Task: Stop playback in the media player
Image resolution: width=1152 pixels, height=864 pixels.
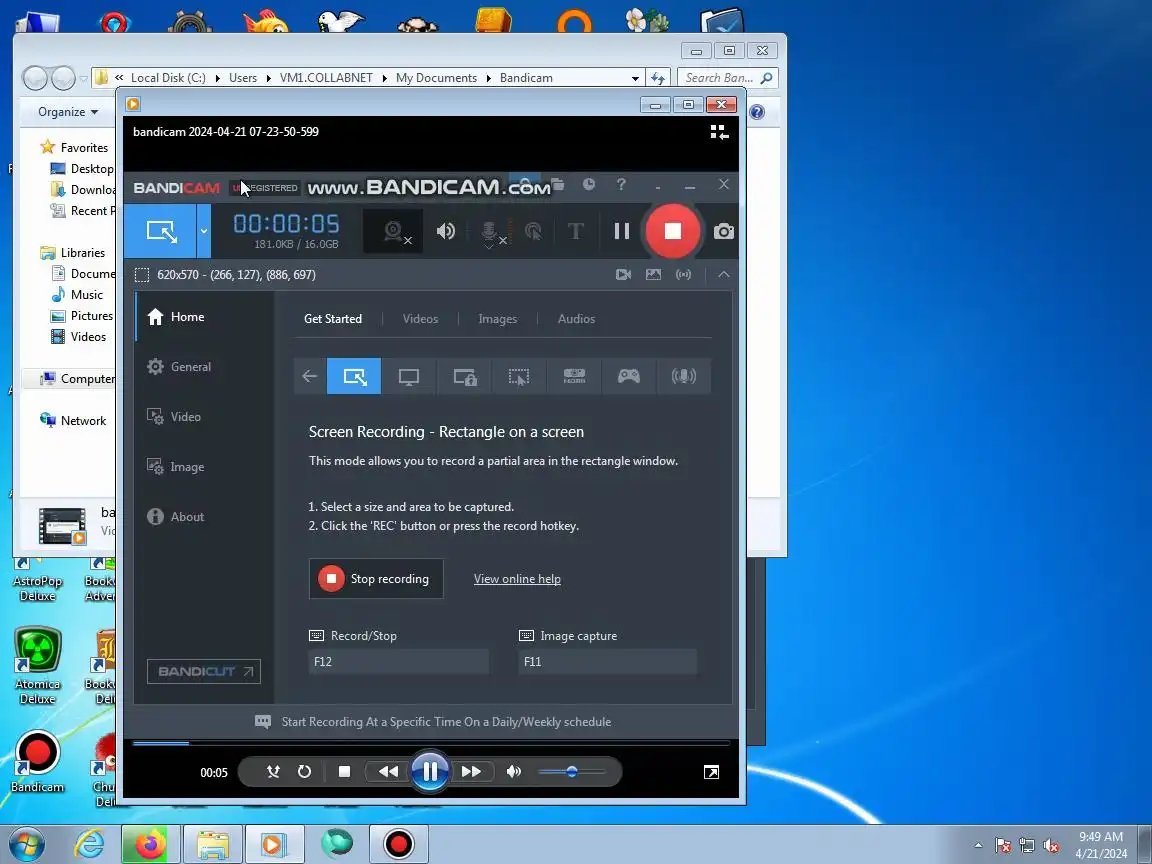Action: (344, 771)
